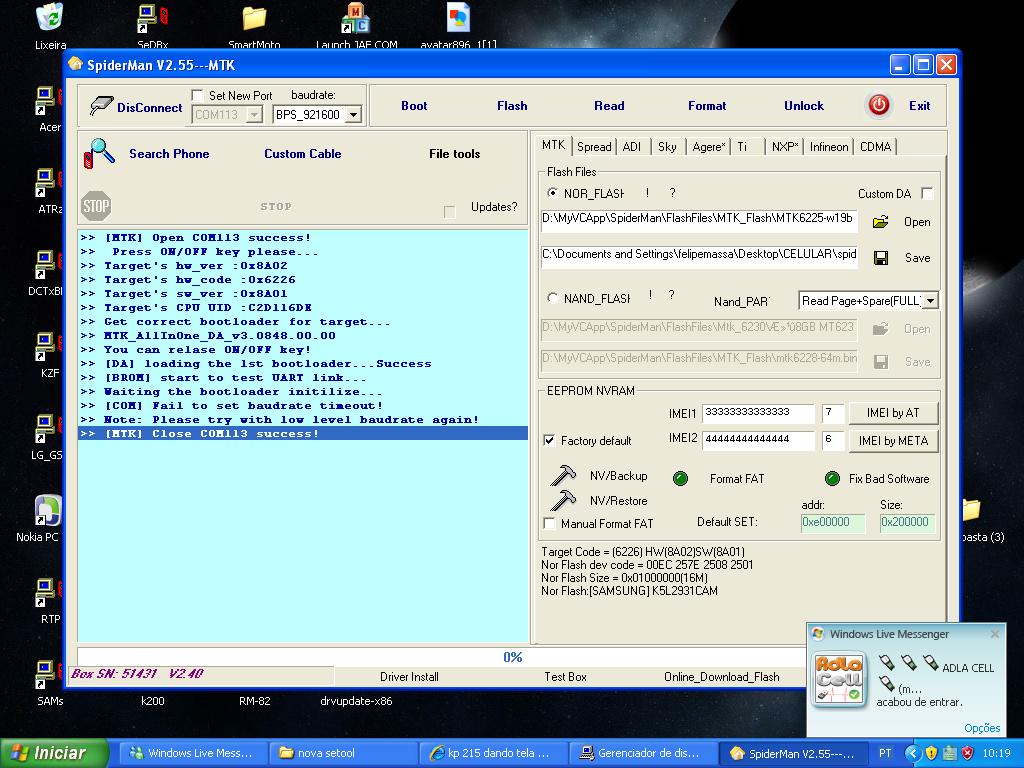Click Driver Install in the status bar

click(x=409, y=677)
